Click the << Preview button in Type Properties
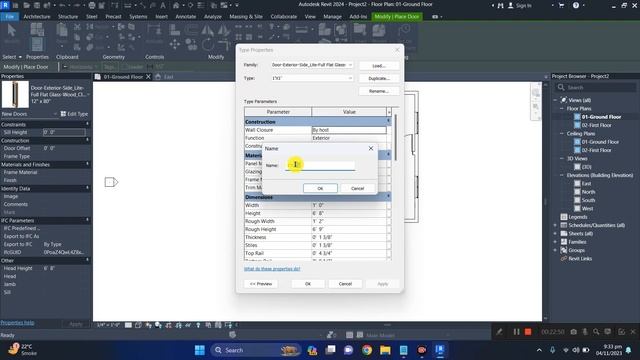The image size is (640, 360). (x=261, y=284)
